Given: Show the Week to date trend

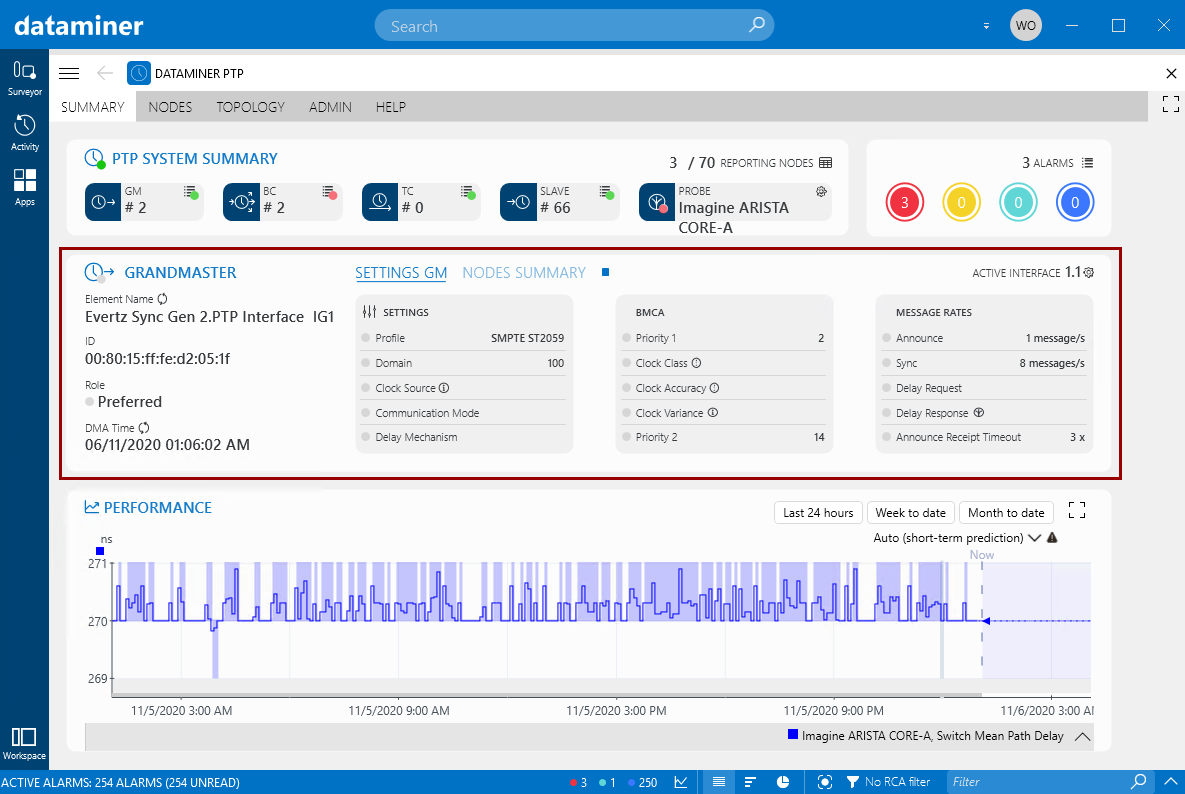Looking at the screenshot, I should pos(911,513).
